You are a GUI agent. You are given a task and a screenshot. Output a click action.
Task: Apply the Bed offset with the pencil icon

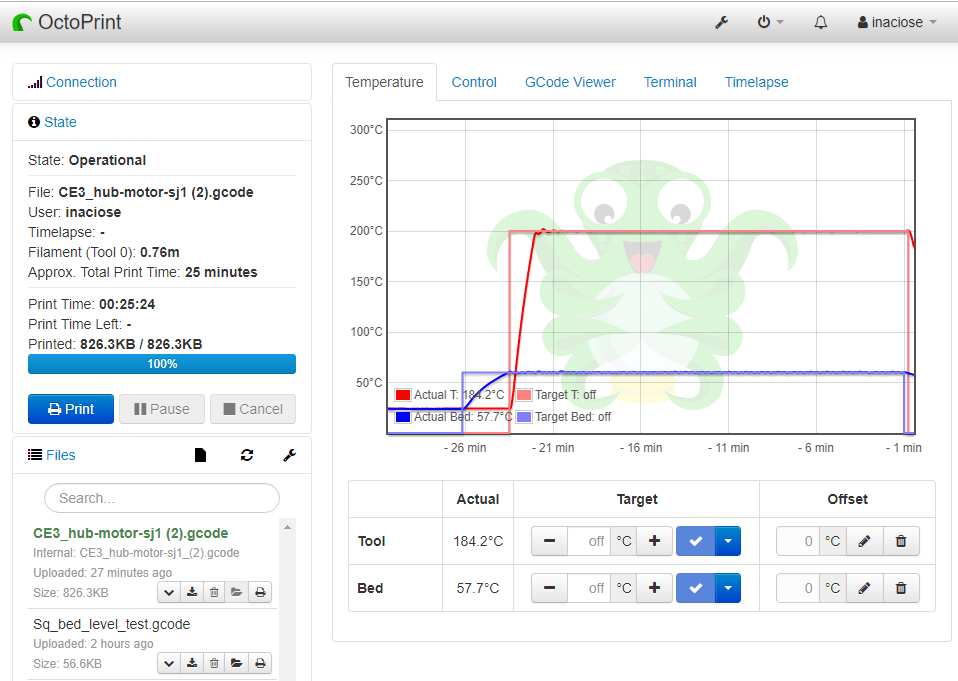(x=865, y=588)
